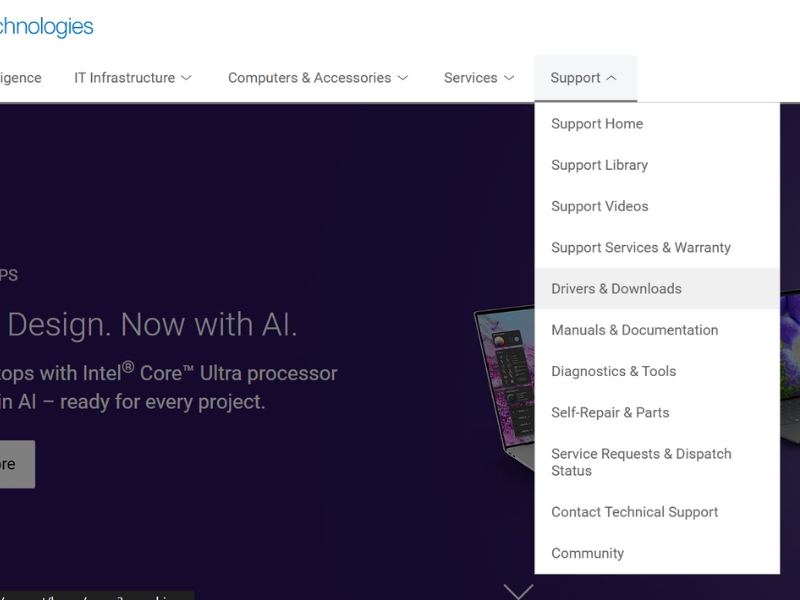Screen dimensions: 800x600
Task: Open the Computers & Accessories dropdown
Action: coord(318,78)
